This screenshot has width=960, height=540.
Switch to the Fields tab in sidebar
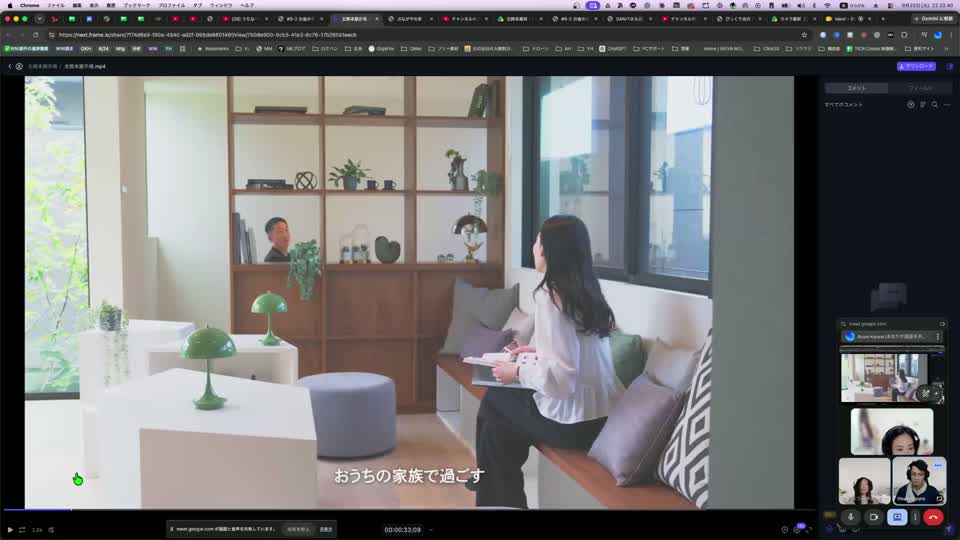[920, 88]
